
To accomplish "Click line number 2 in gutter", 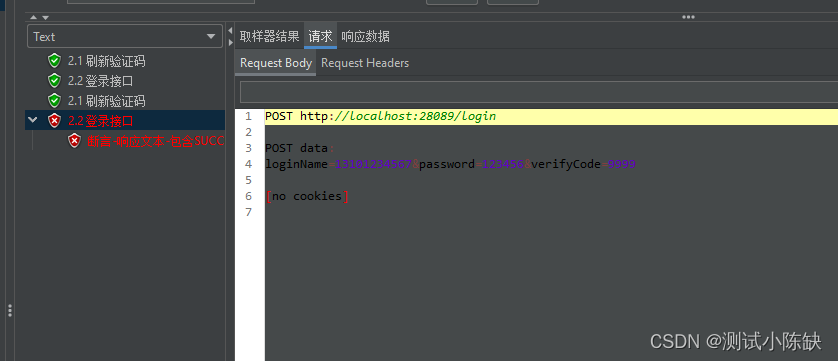I will tap(248, 132).
